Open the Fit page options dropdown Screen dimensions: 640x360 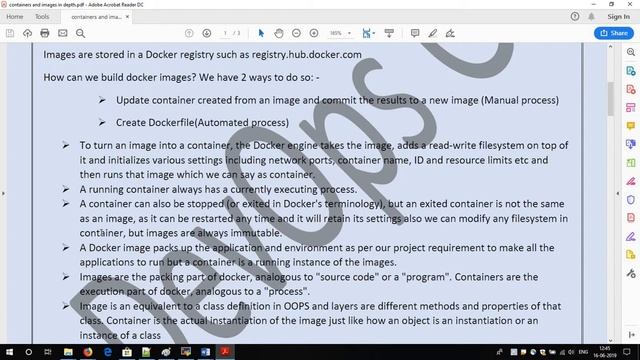tap(368, 33)
